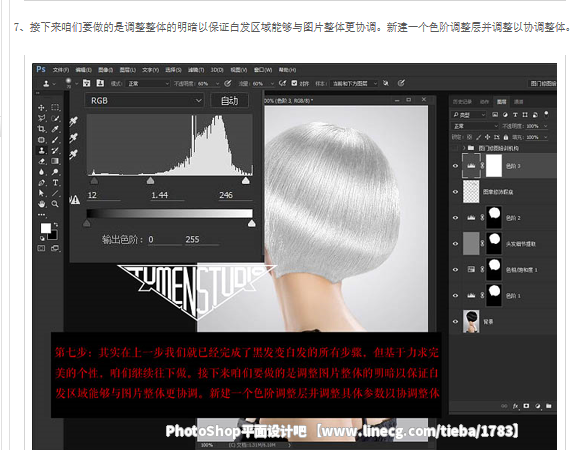Pick the black point eyedropper in Levels
This screenshot has height=450, width=574.
pyautogui.click(x=74, y=121)
